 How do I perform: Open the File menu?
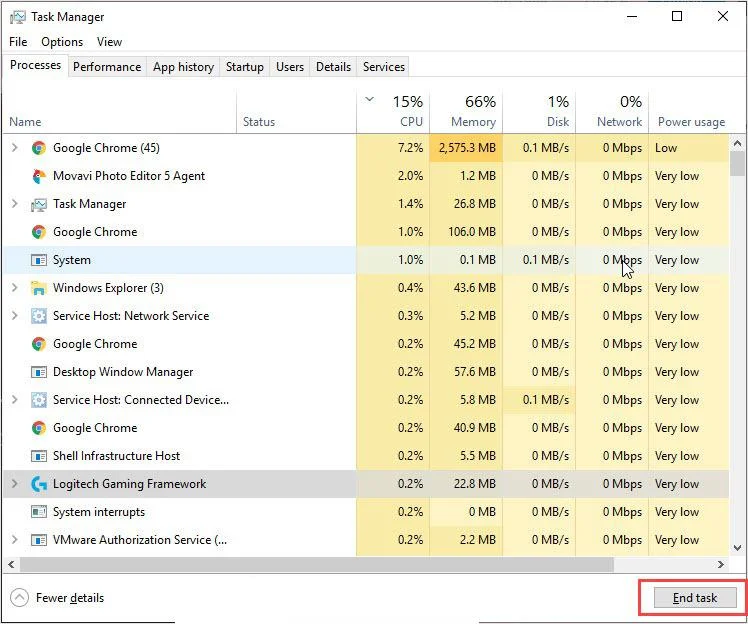point(18,42)
